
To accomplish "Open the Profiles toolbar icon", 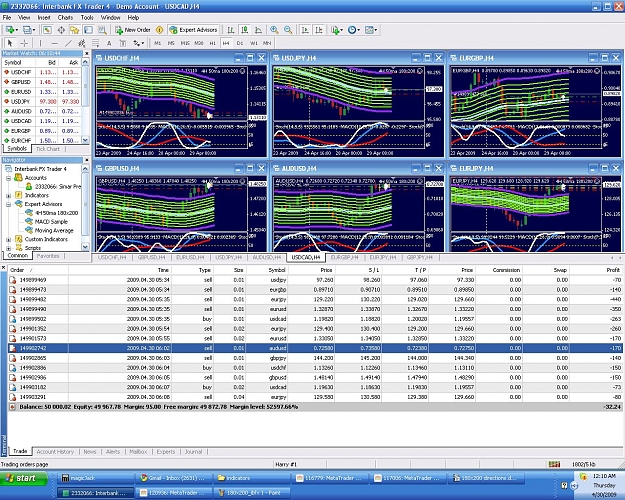I will click(x=29, y=30).
